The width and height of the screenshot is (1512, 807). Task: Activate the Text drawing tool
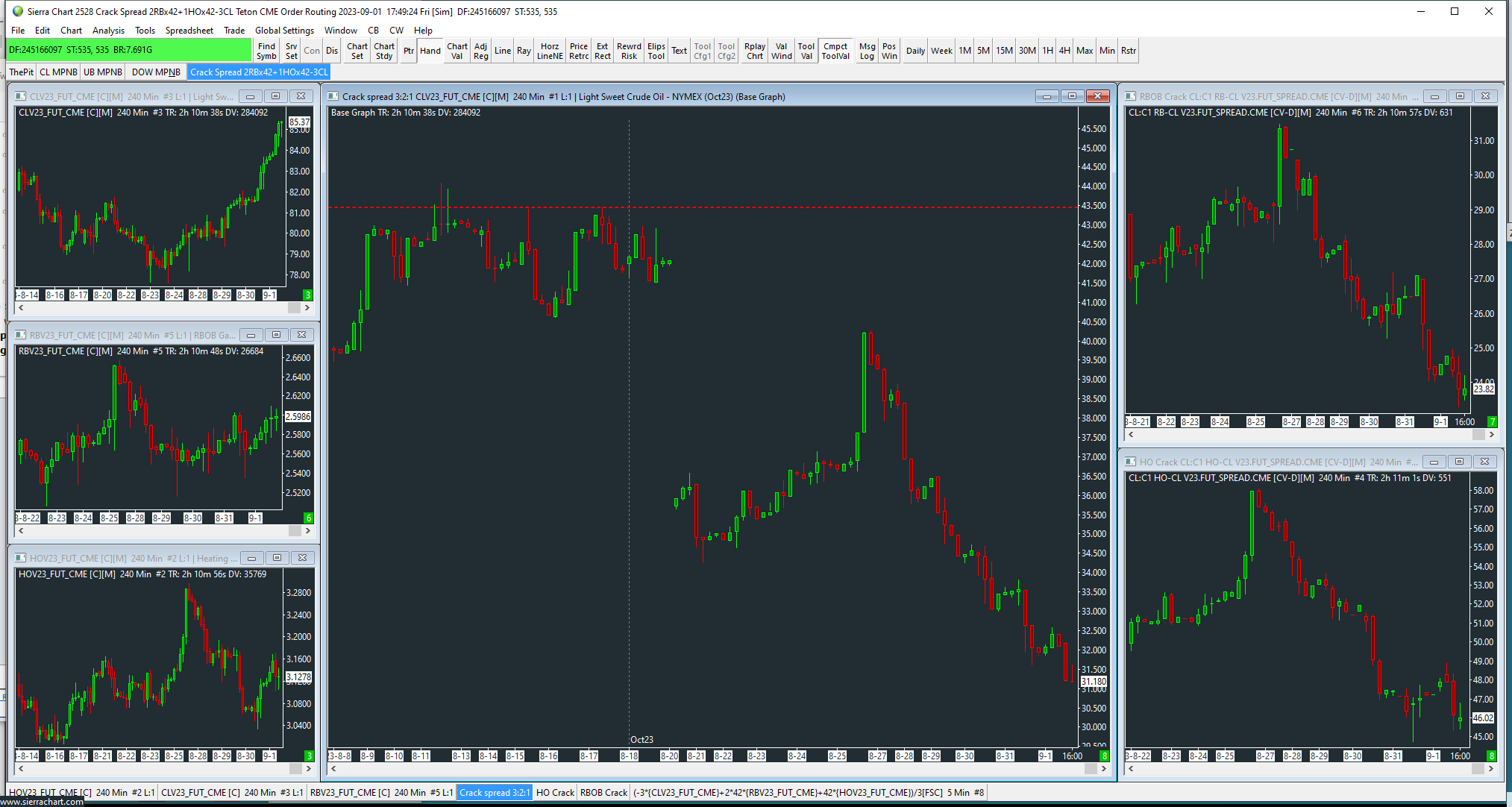[679, 51]
